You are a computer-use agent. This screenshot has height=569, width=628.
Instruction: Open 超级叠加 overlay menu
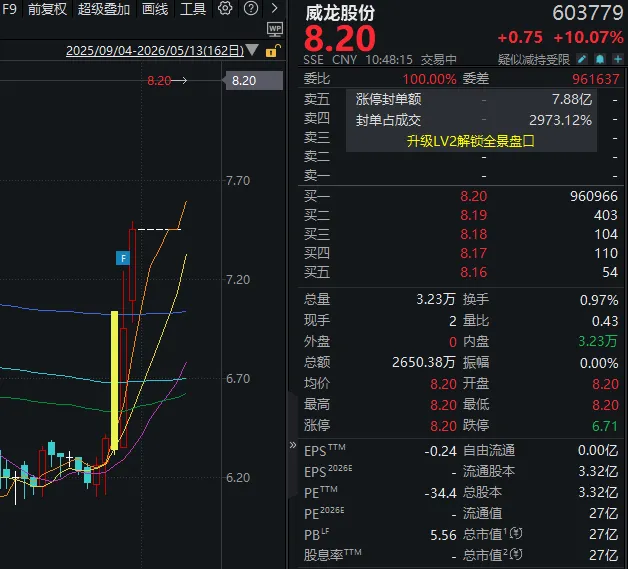point(104,9)
